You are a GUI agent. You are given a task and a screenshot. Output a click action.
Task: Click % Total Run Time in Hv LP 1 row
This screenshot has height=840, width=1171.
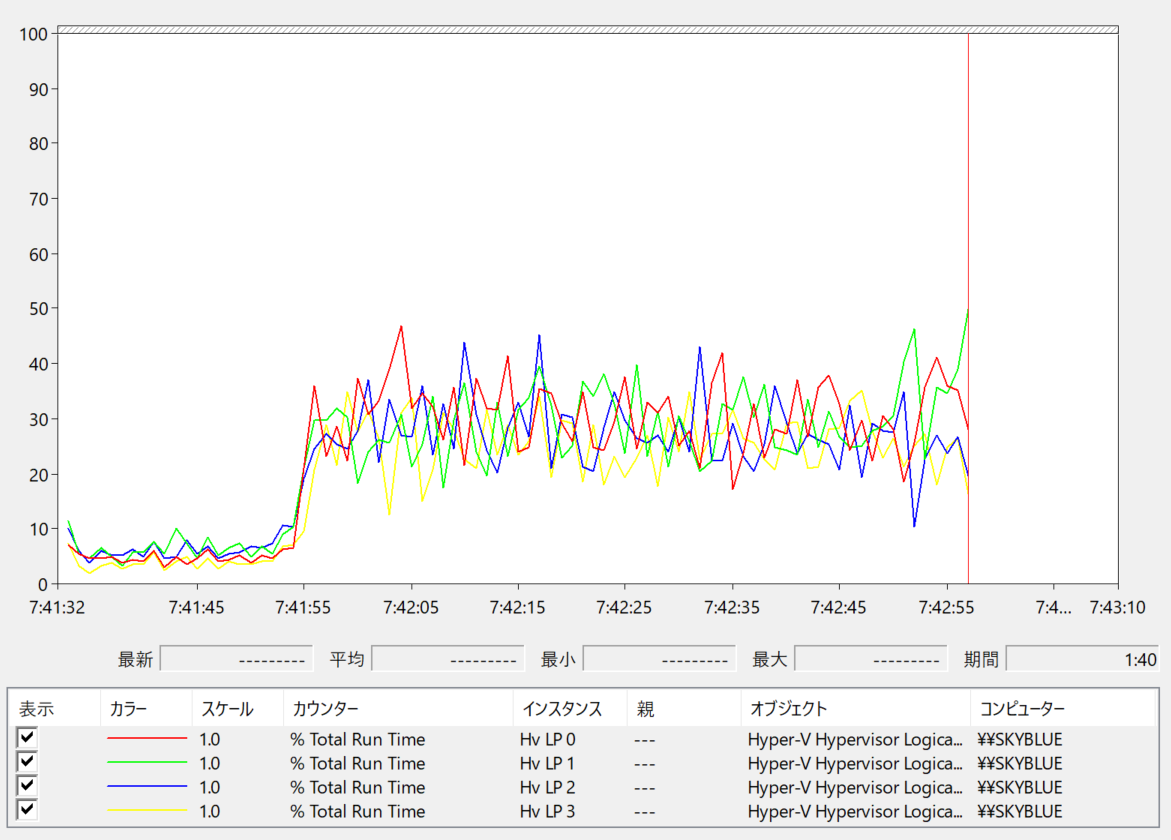(x=358, y=763)
